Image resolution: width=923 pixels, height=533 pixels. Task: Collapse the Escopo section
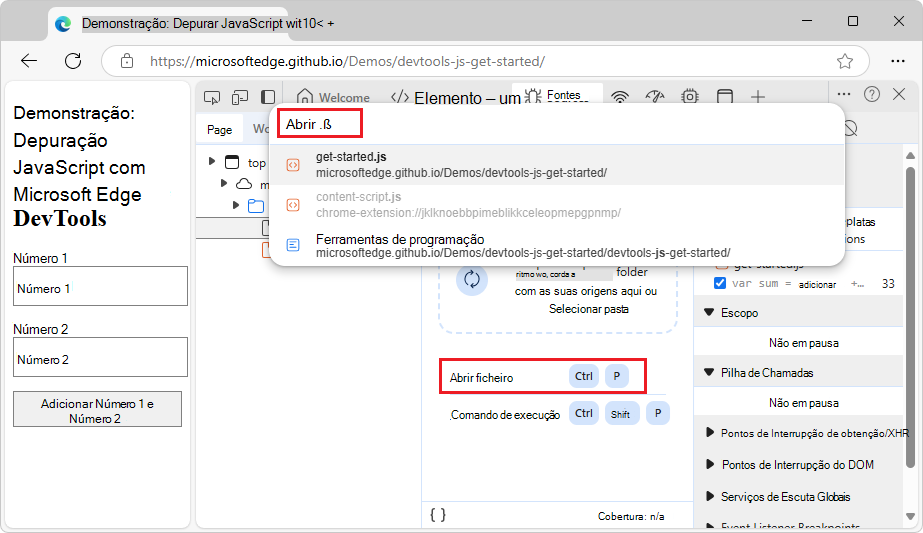(709, 312)
